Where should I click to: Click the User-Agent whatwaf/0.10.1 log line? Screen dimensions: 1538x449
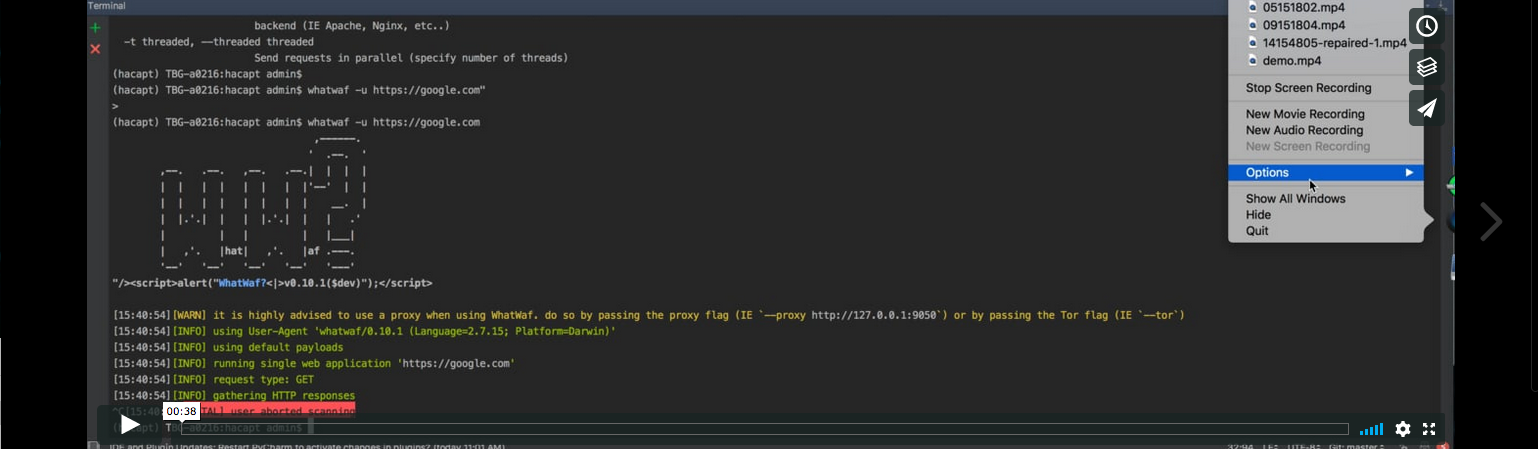[364, 331]
